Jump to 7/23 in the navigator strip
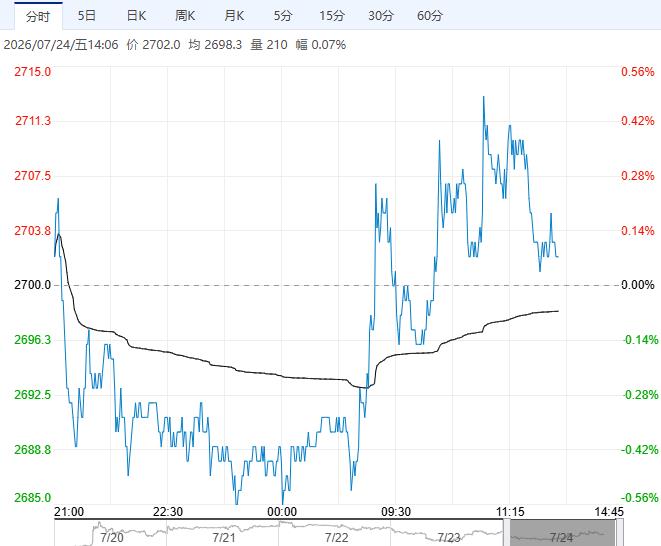The height and width of the screenshot is (546, 661). coord(449,538)
